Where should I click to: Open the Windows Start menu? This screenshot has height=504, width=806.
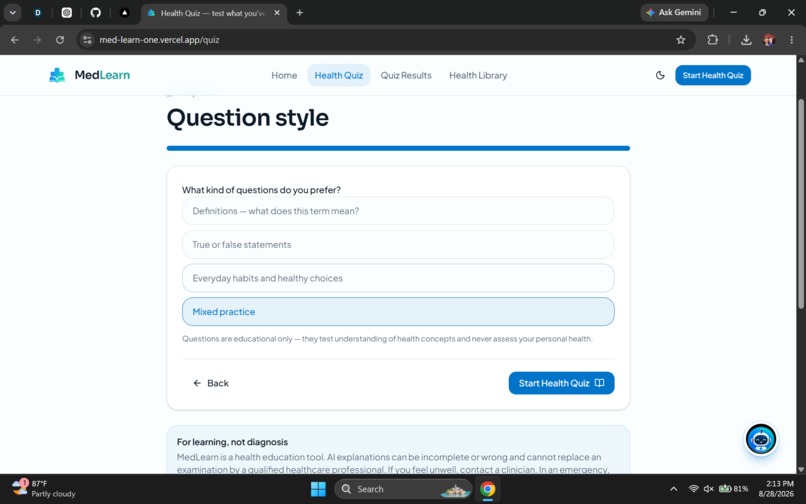pos(318,489)
